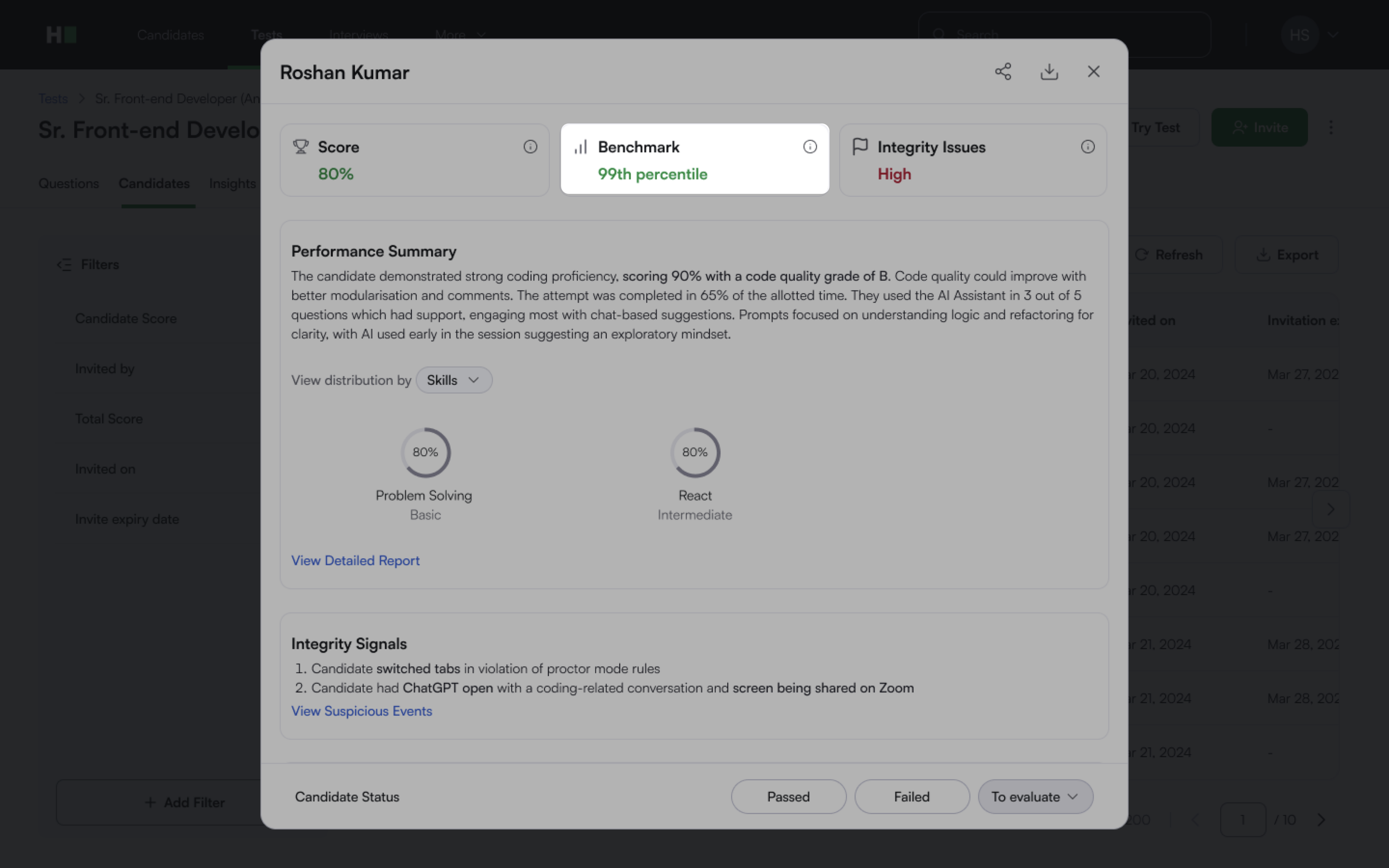Click the Problem Solving 80% progress ring
This screenshot has height=868, width=1389.
click(x=425, y=452)
